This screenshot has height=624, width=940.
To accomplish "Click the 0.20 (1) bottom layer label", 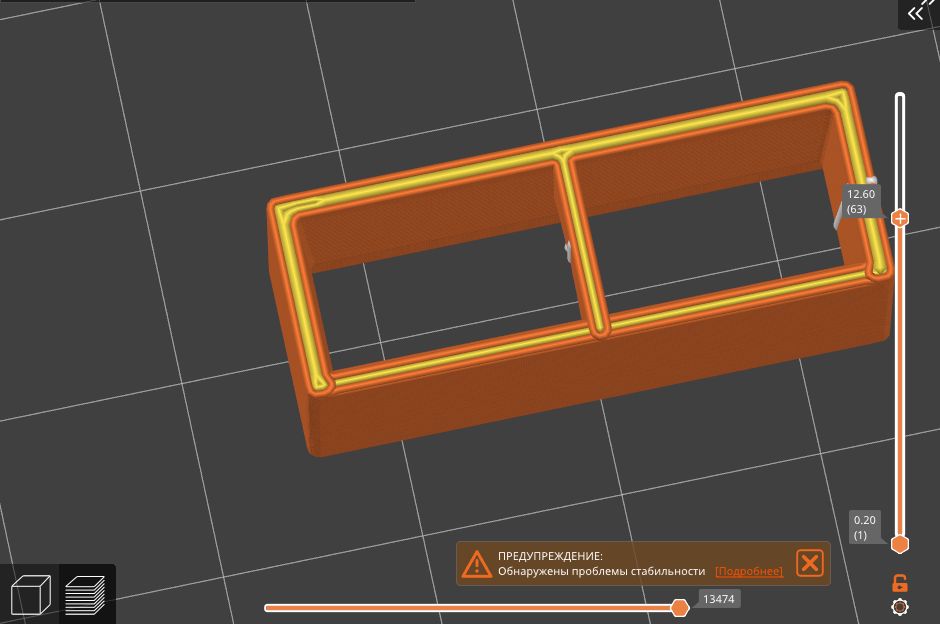I will (x=864, y=527).
